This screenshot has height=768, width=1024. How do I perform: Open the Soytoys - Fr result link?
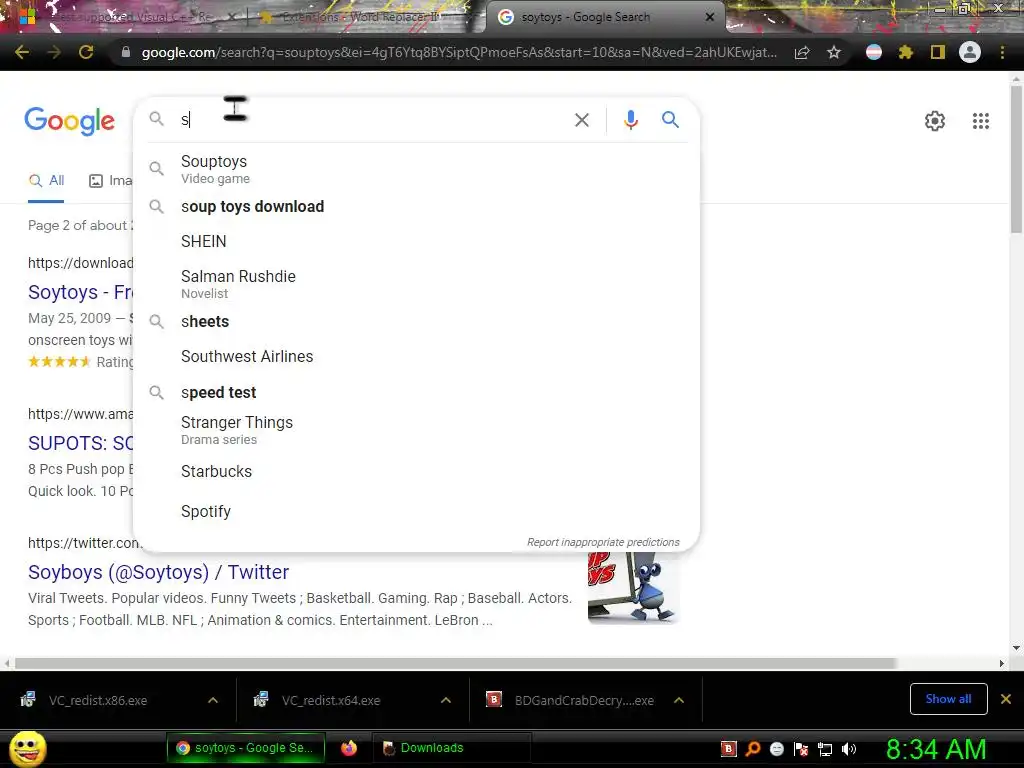pyautogui.click(x=80, y=292)
